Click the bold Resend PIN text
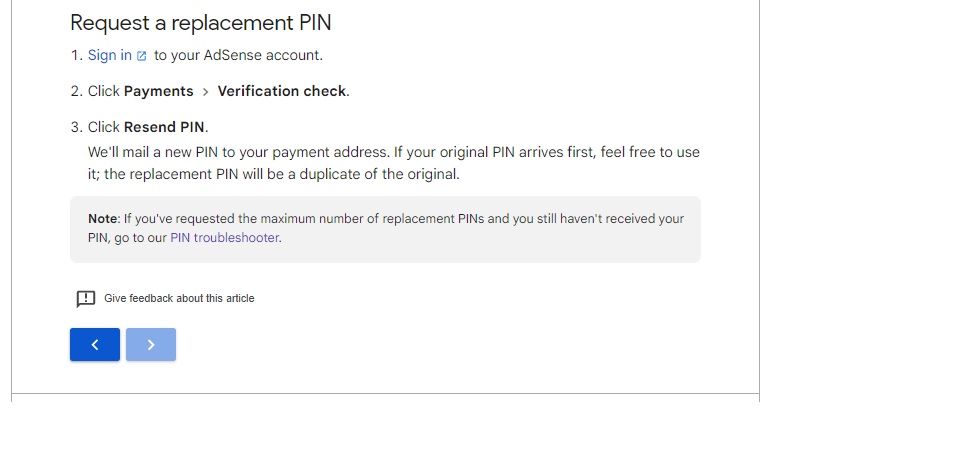 (x=164, y=127)
